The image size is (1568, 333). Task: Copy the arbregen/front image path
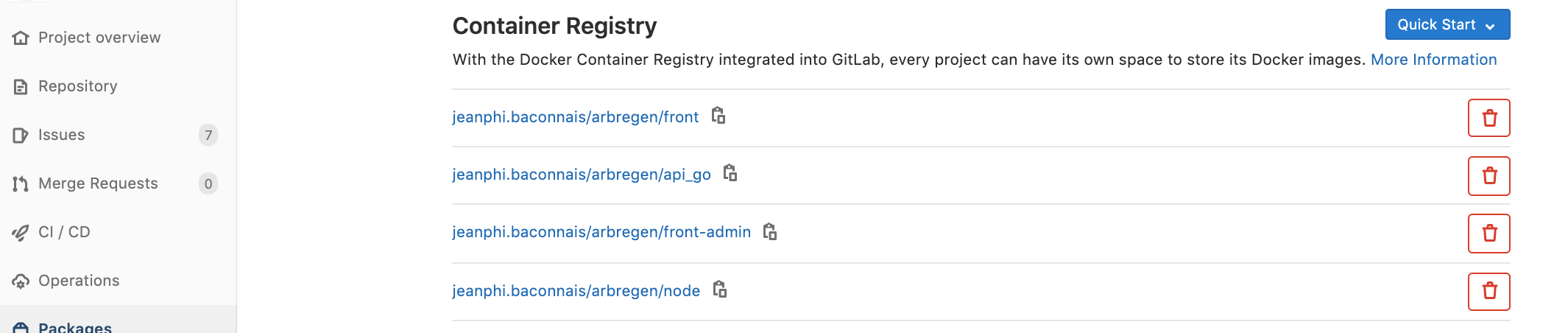(x=718, y=116)
